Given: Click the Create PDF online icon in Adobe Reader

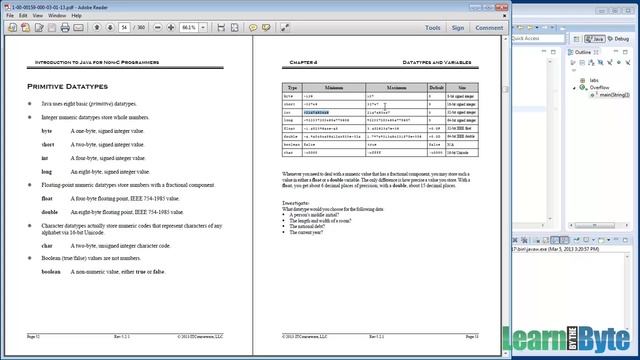Looking at the screenshot, I should tap(13, 28).
